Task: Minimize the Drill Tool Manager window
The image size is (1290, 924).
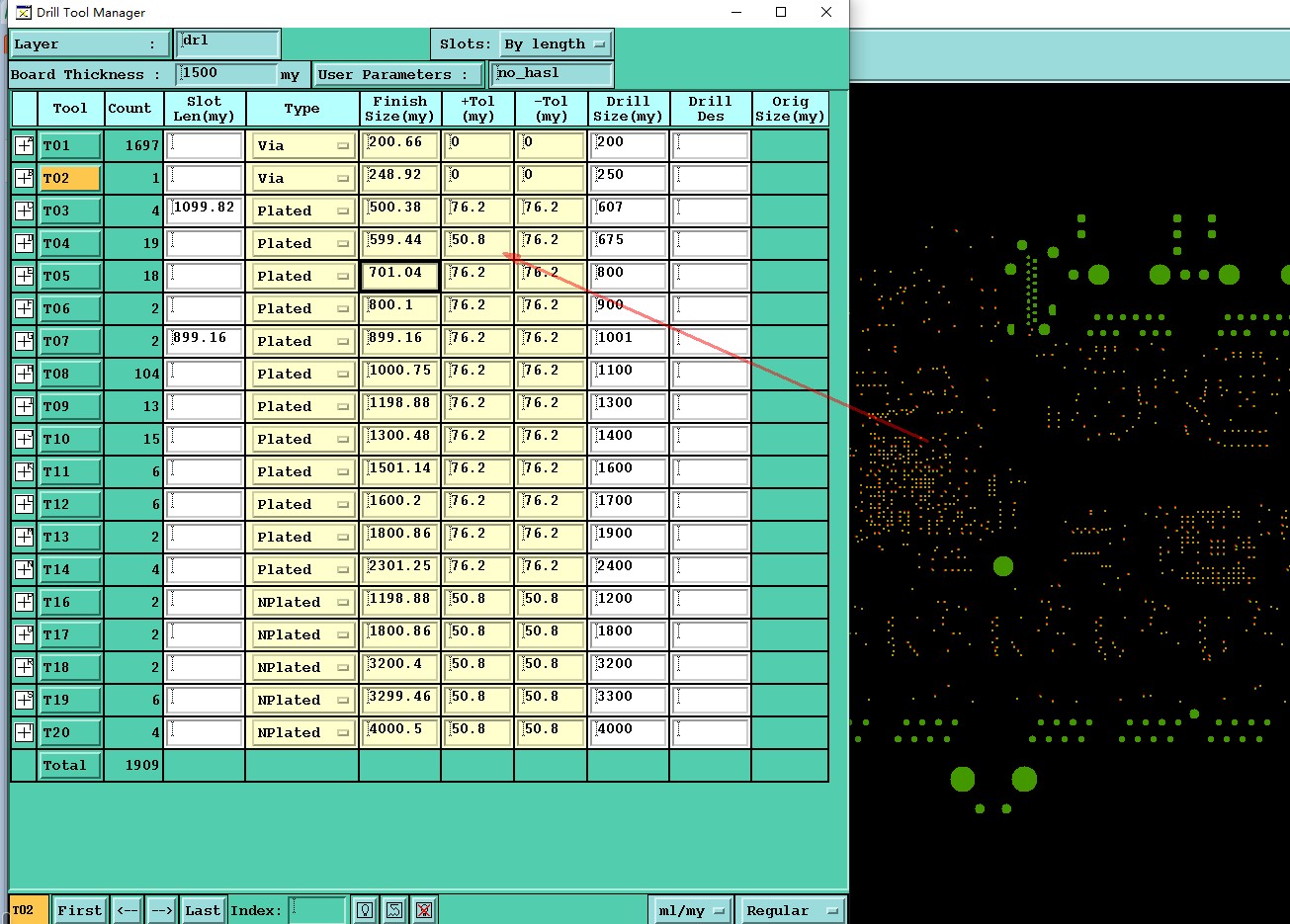Action: (x=736, y=12)
